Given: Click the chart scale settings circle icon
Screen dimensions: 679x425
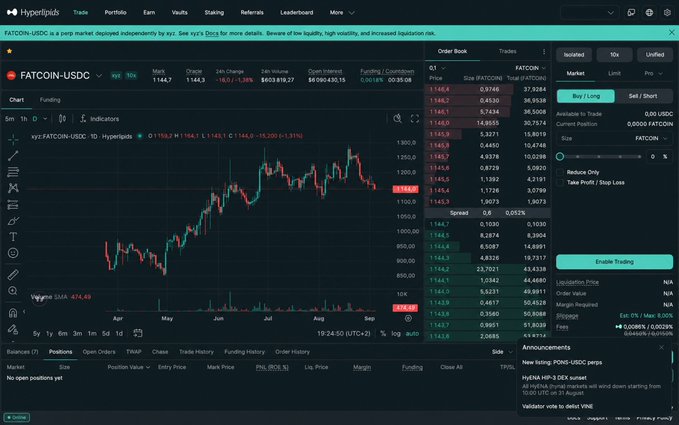Looking at the screenshot, I should [408, 318].
